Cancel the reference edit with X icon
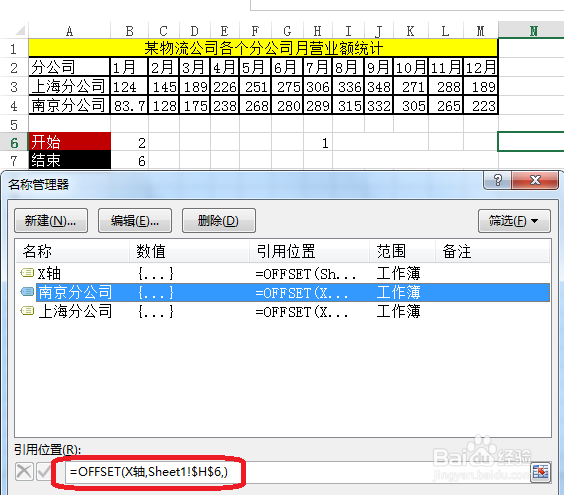The width and height of the screenshot is (564, 495). 24,472
